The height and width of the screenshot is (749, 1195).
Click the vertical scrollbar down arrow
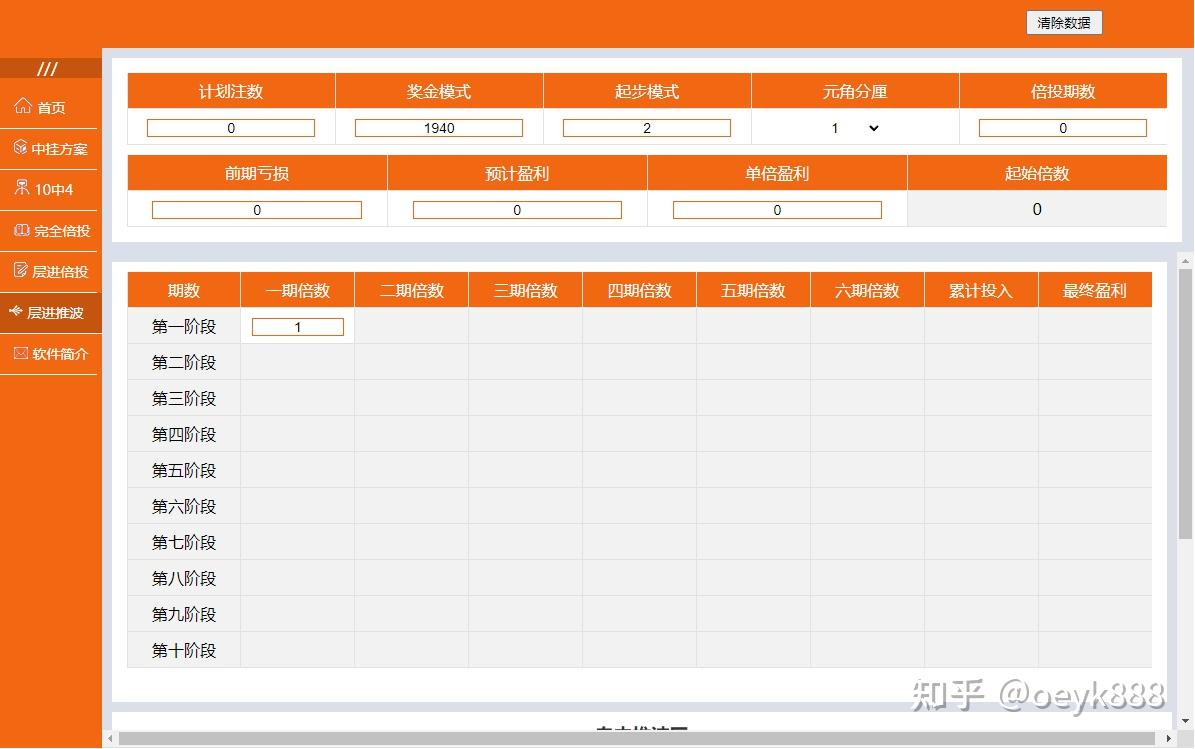pos(1185,721)
